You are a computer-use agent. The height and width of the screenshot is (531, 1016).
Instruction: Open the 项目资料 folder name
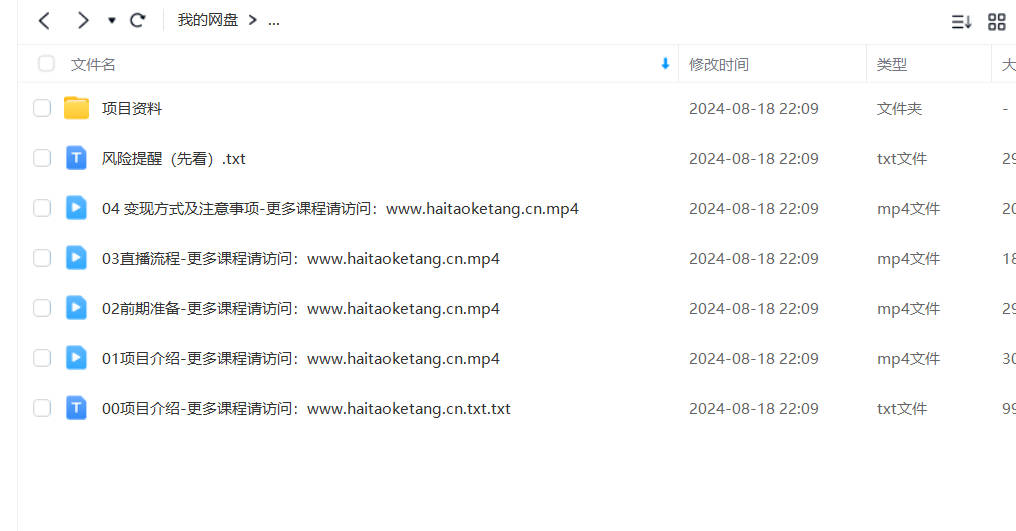coord(132,108)
